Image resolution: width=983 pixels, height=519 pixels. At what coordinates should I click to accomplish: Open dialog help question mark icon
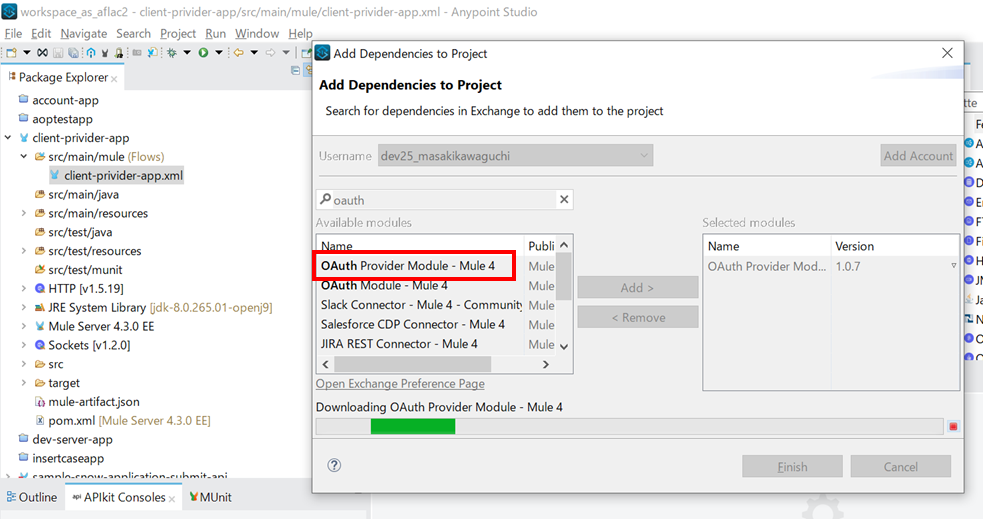pyautogui.click(x=334, y=465)
